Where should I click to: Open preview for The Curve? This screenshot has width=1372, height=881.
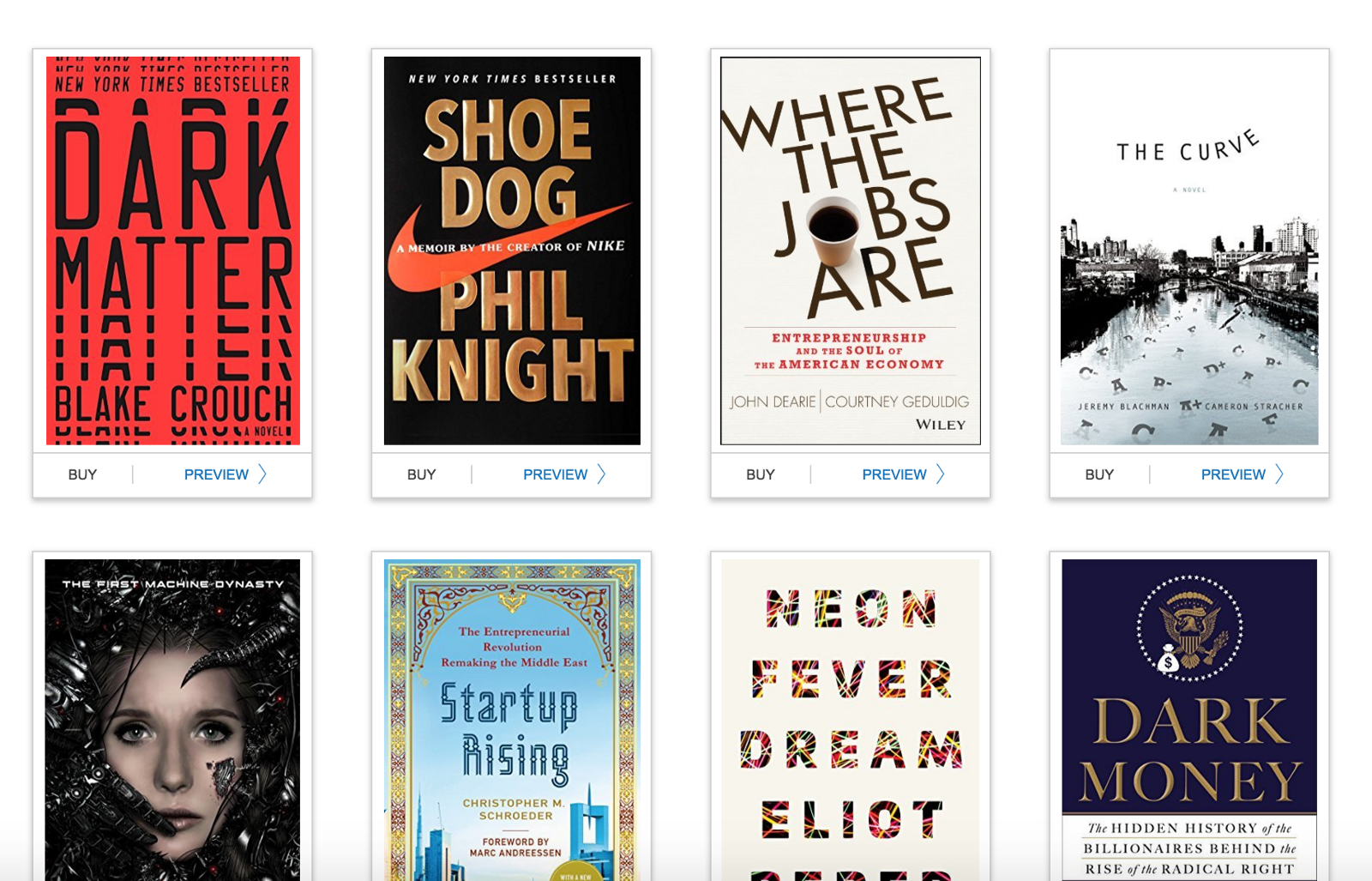(1232, 474)
